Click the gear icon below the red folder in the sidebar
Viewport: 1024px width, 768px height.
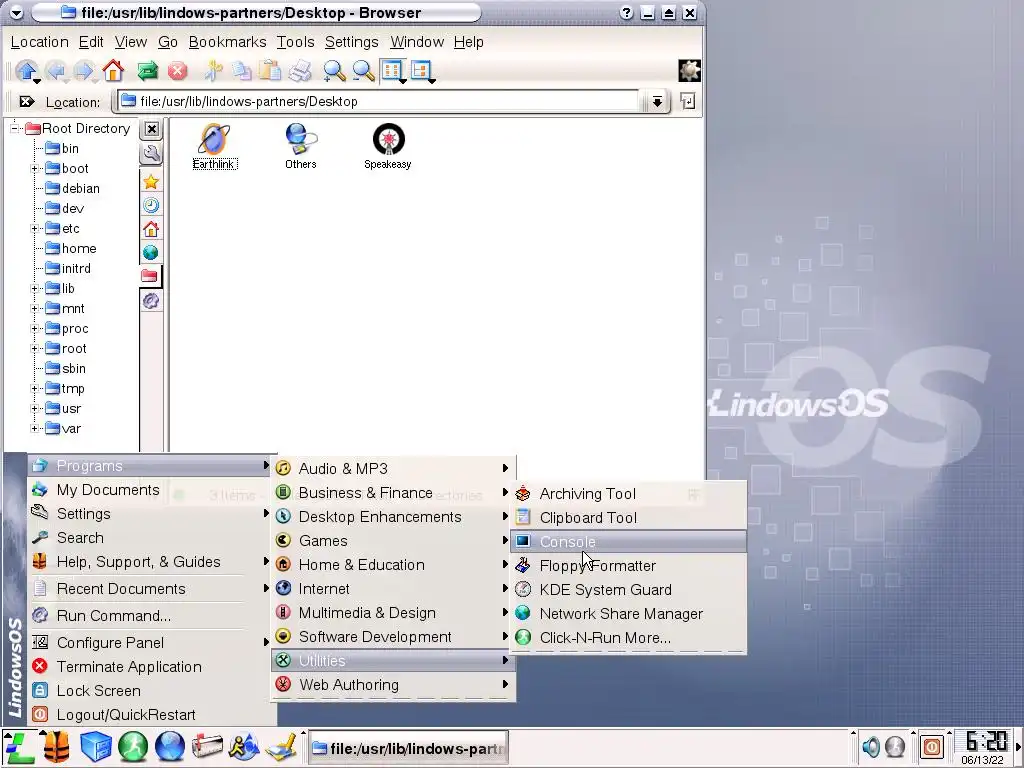[151, 300]
